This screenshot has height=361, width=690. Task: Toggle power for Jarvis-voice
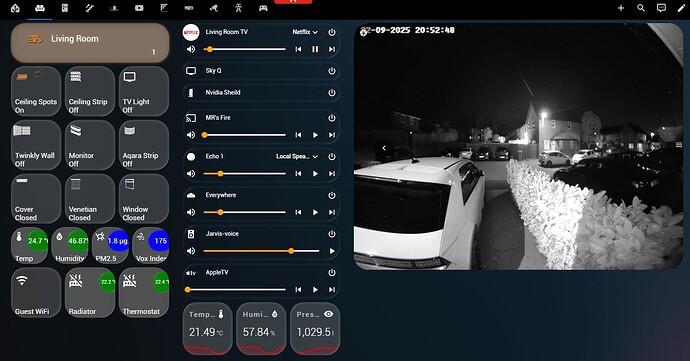[x=332, y=234]
